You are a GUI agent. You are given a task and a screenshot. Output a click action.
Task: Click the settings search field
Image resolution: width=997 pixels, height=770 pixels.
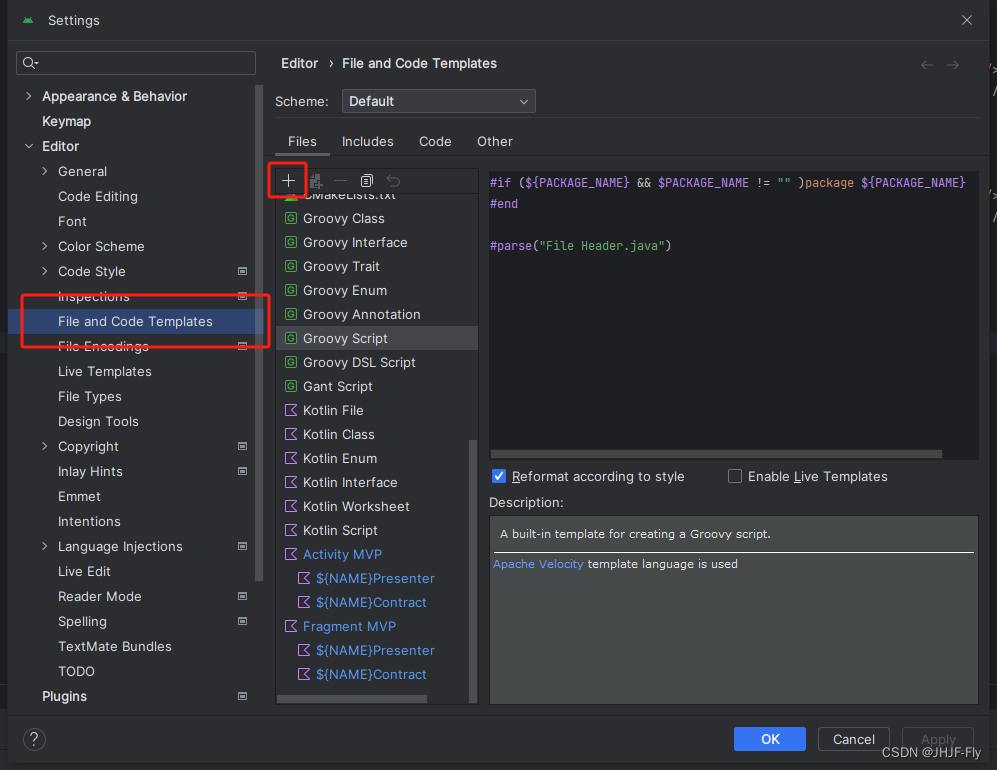click(x=136, y=63)
